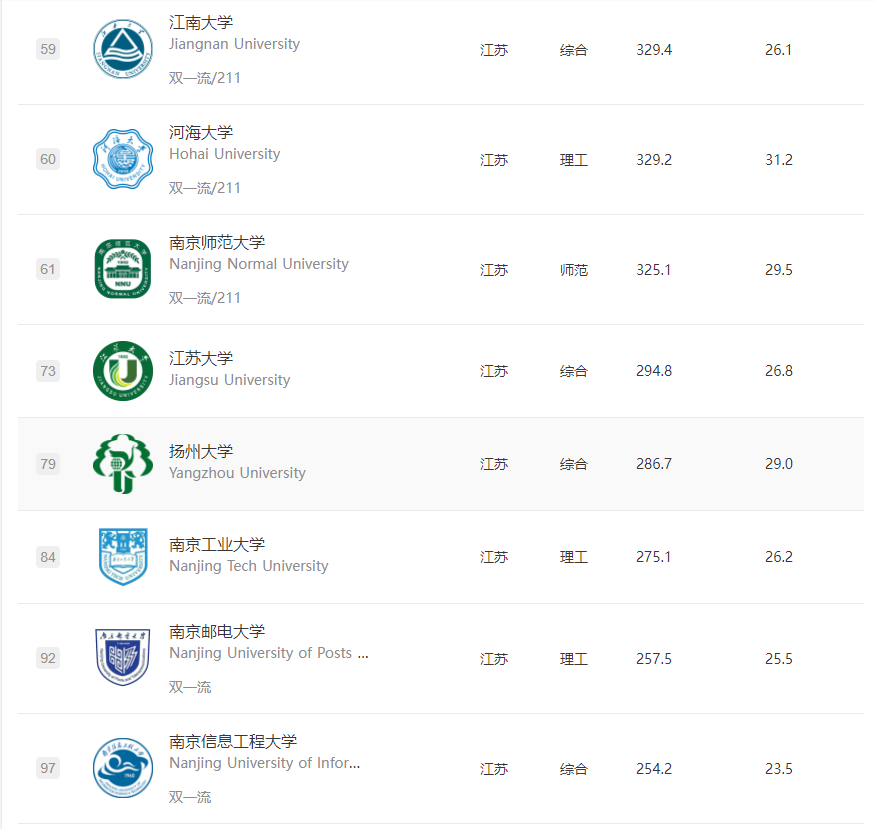
Task: Click the Hohai University emblem
Action: point(123,159)
